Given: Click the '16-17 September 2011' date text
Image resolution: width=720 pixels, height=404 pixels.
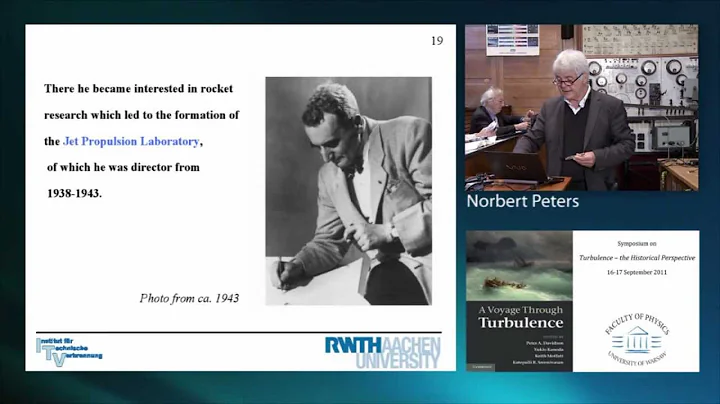Looking at the screenshot, I should tap(636, 272).
